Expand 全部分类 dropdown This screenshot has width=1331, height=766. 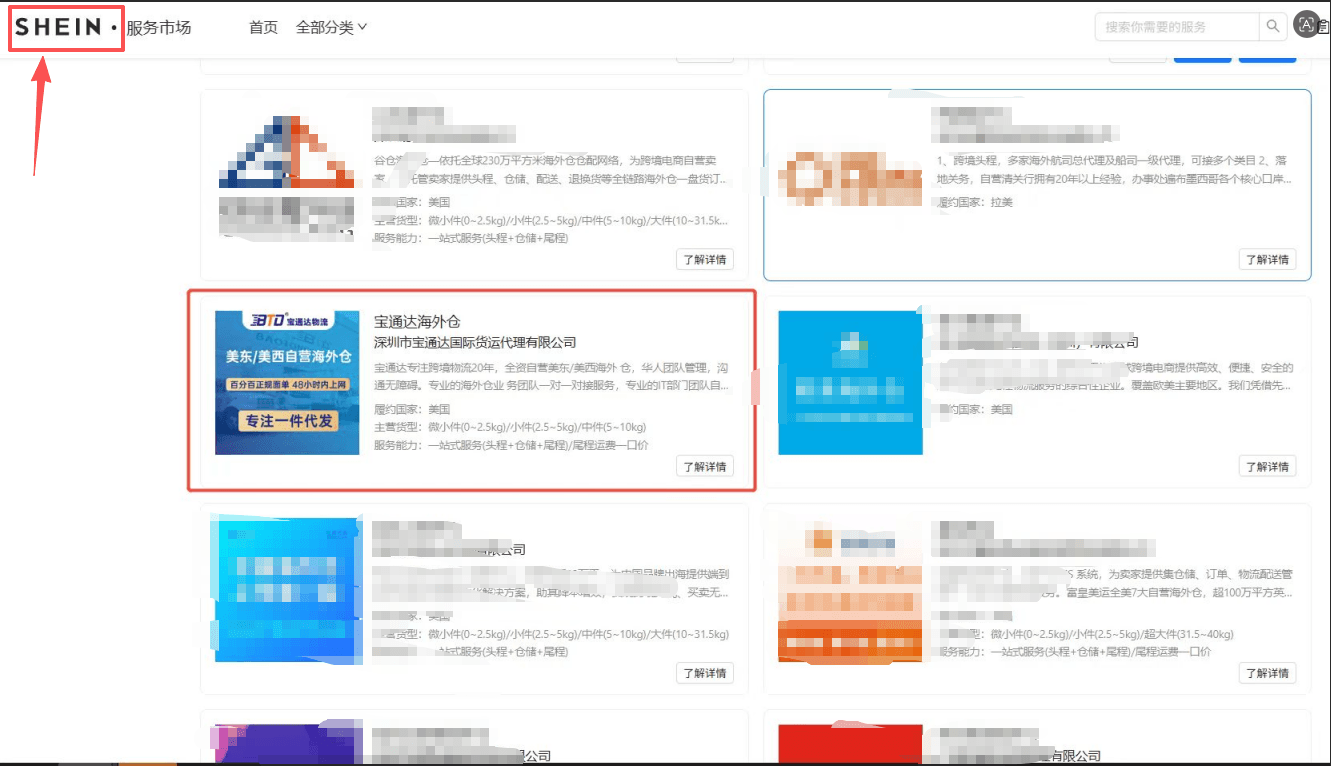point(331,28)
